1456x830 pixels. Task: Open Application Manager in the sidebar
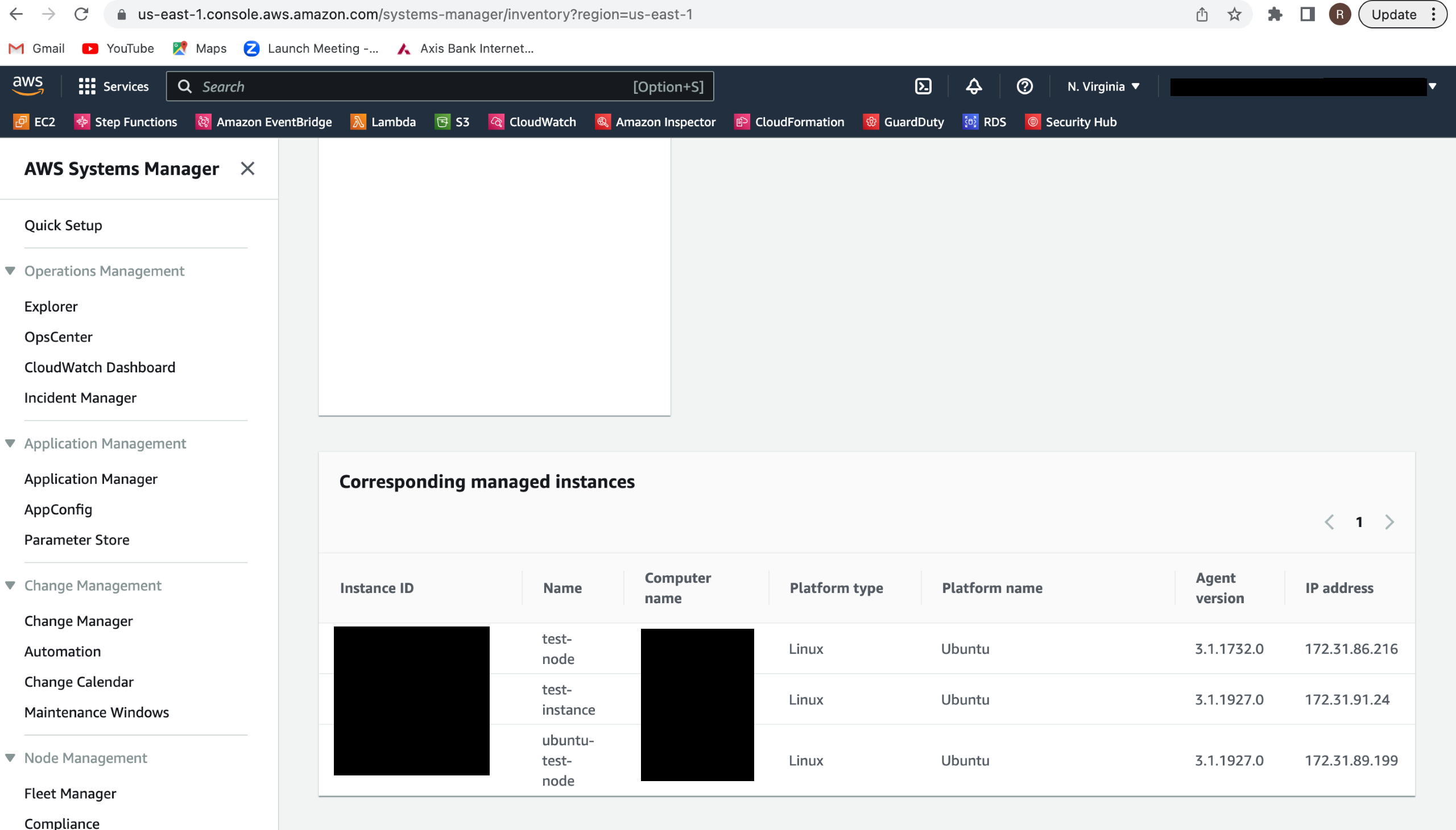[x=90, y=479]
